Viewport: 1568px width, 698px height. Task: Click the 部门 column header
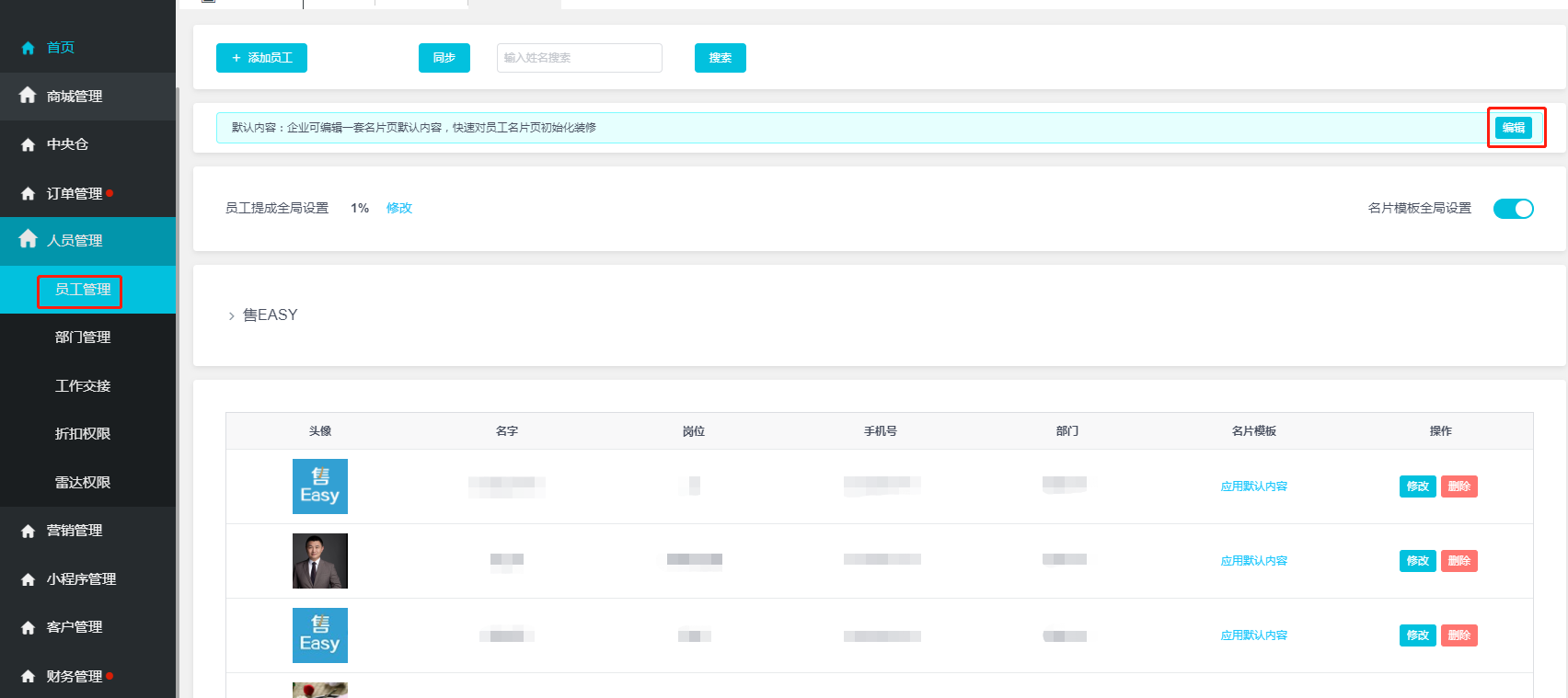[1067, 431]
